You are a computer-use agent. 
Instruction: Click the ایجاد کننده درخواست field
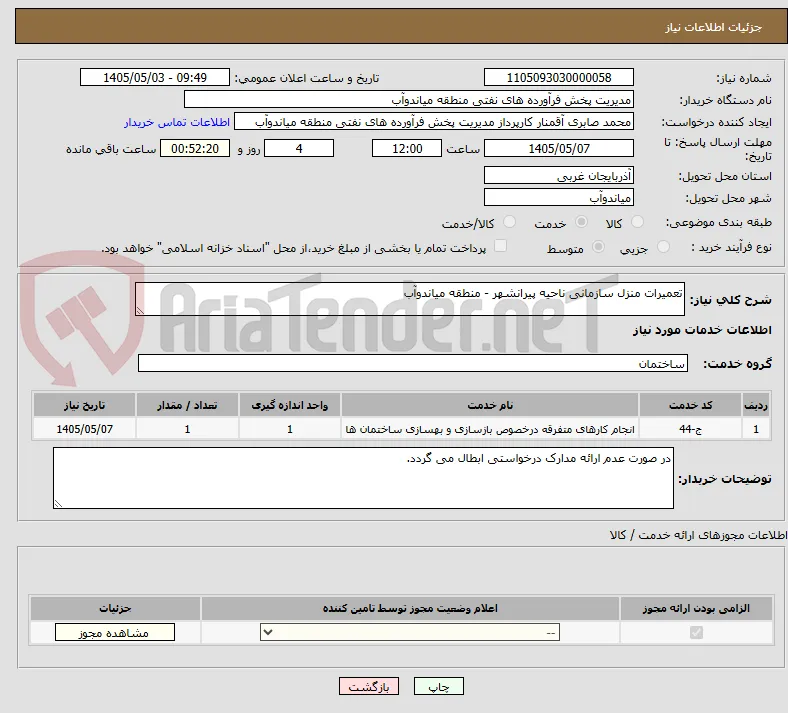[434, 122]
